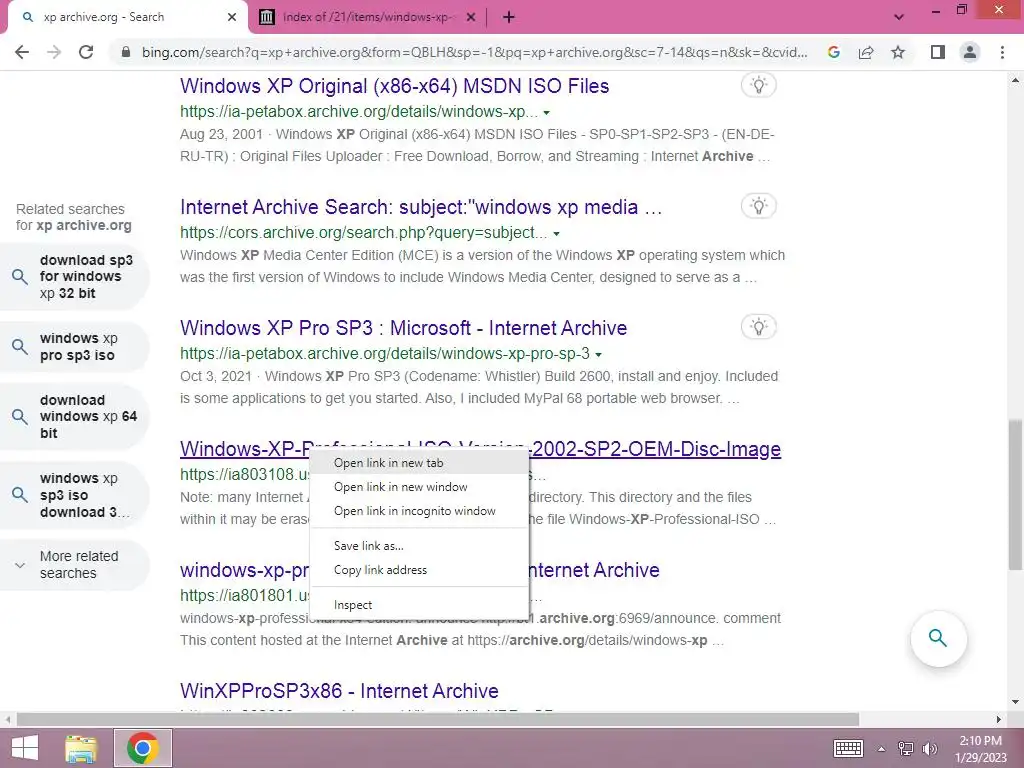The width and height of the screenshot is (1024, 768).
Task: Search related 'download windows xp 64 bit'
Action: click(x=74, y=417)
